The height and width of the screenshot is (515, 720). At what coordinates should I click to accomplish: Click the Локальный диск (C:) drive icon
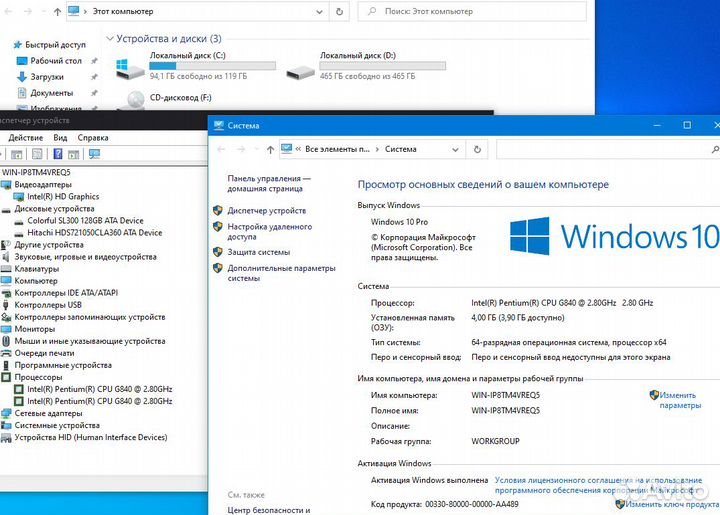click(x=129, y=68)
